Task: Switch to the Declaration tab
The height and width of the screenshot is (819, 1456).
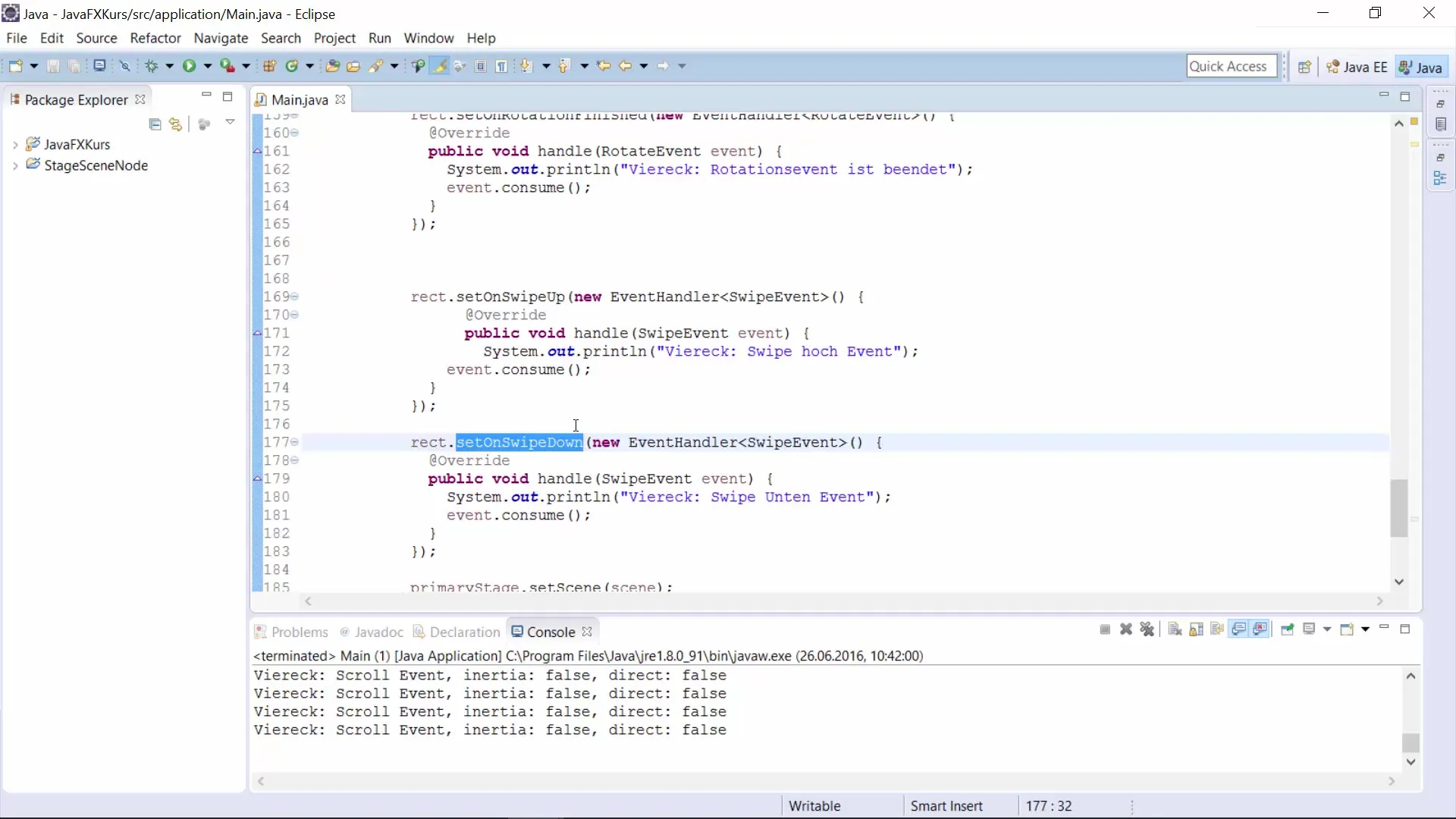Action: pos(457,632)
